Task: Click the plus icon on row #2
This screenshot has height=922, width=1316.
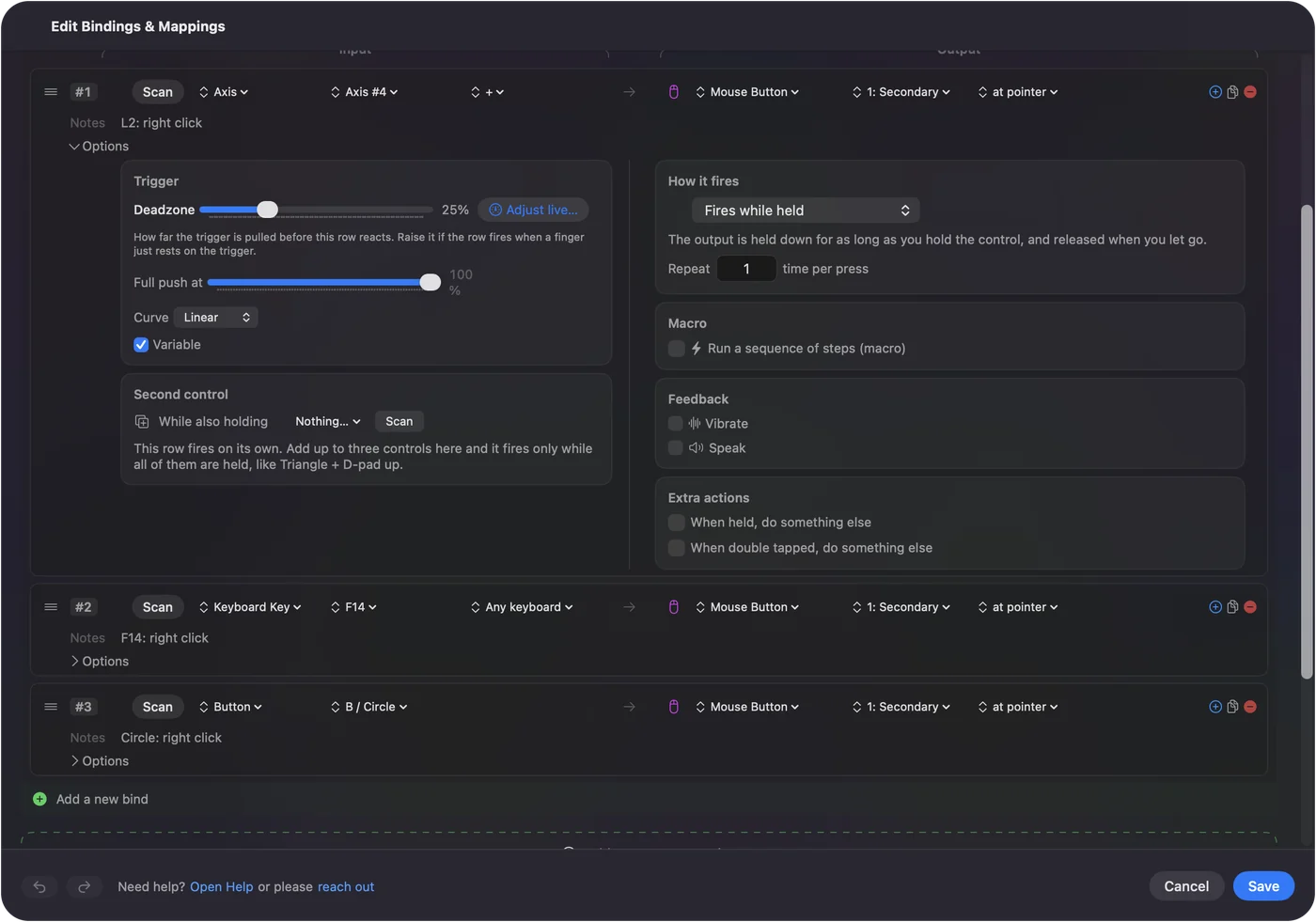Action: point(1215,607)
